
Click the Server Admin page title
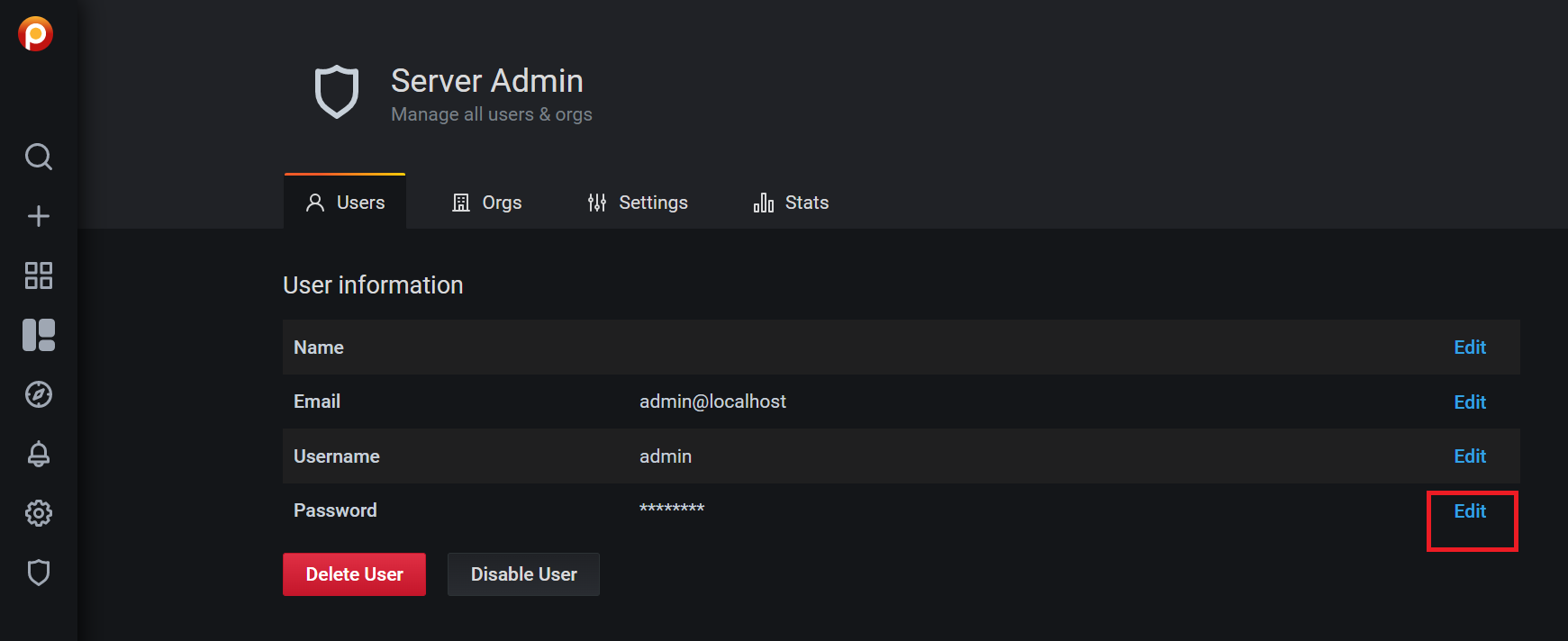[487, 81]
